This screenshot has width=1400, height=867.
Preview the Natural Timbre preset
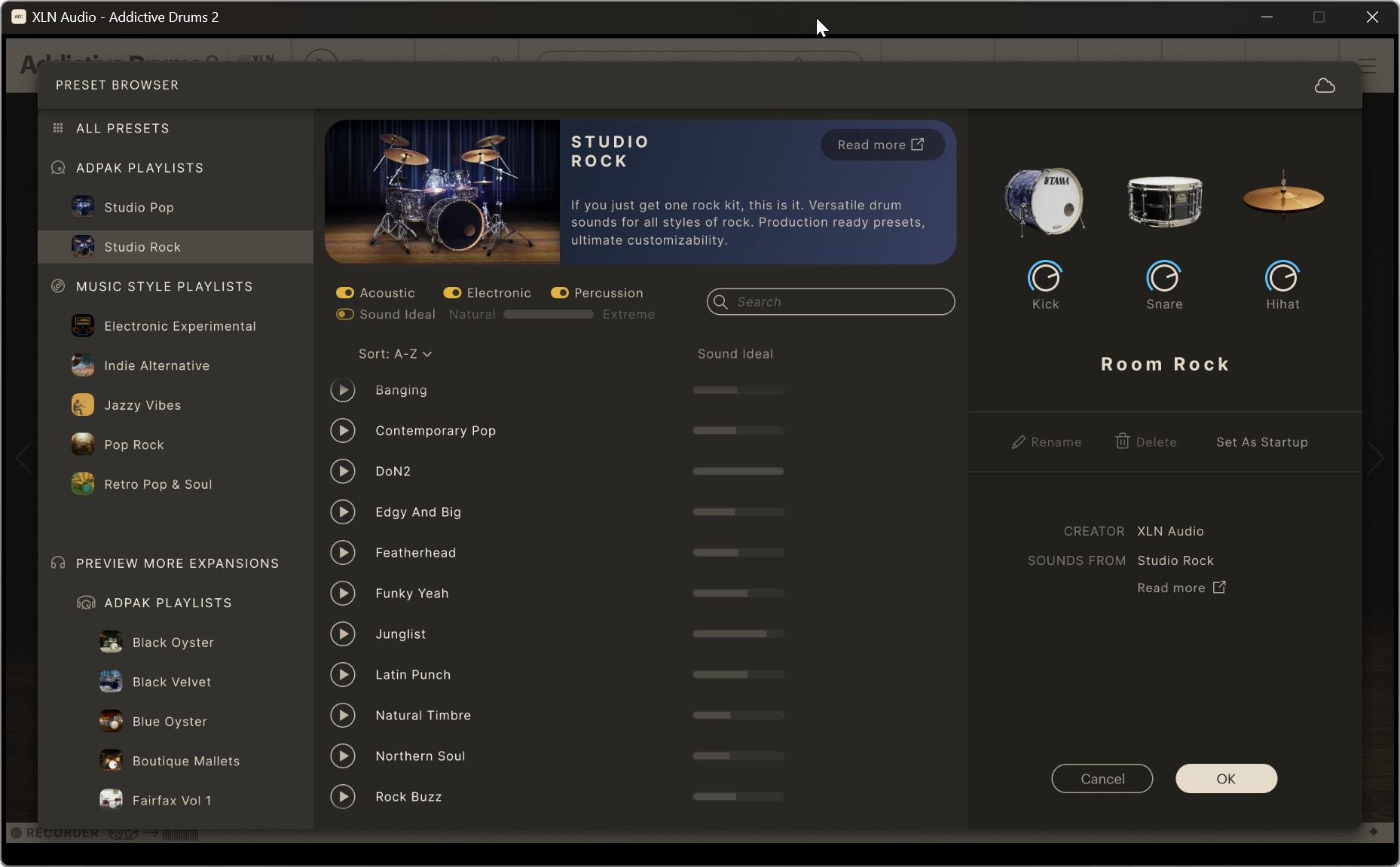(343, 716)
